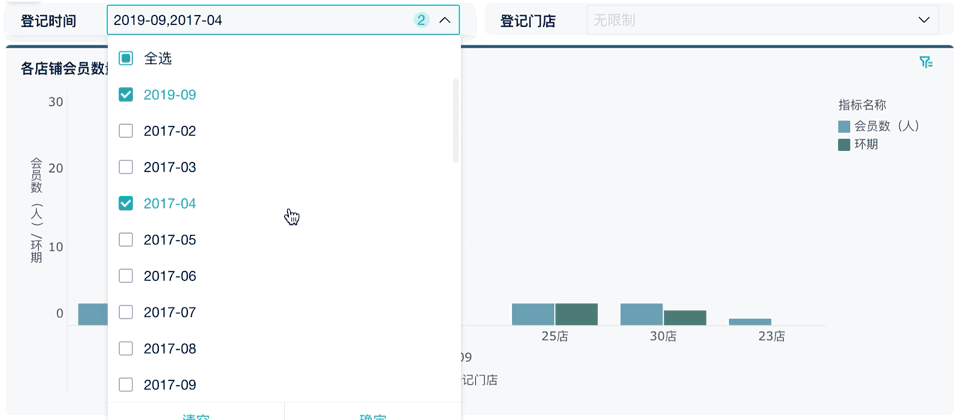Tick the 2017-05 checkbox

(126, 240)
